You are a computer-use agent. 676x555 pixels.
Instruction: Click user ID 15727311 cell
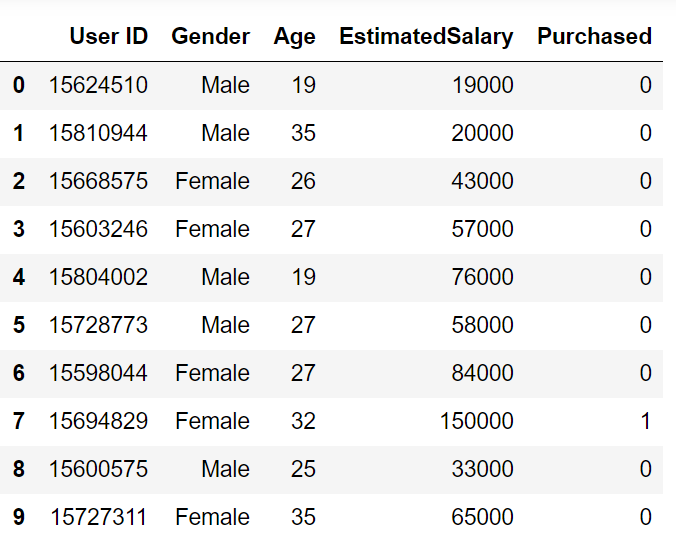(98, 517)
